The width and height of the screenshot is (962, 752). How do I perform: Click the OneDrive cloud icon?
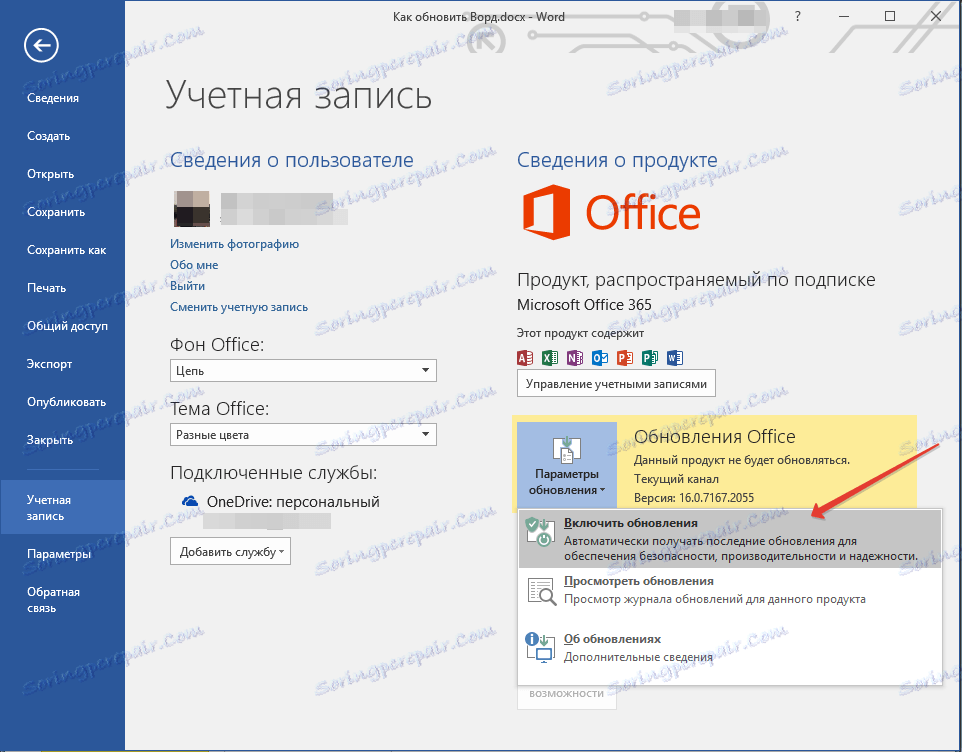[x=190, y=501]
